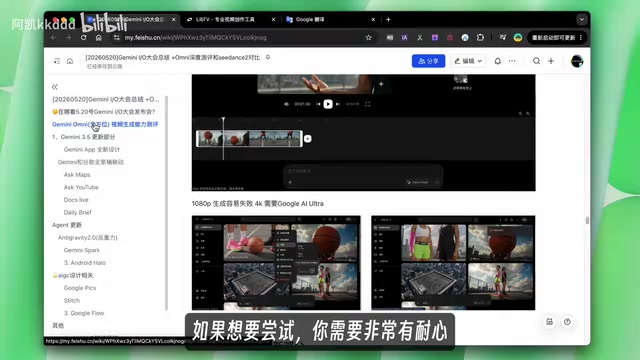Jump to outline Google Pics
Viewport: 640px width, 360px height.
pyautogui.click(x=80, y=288)
